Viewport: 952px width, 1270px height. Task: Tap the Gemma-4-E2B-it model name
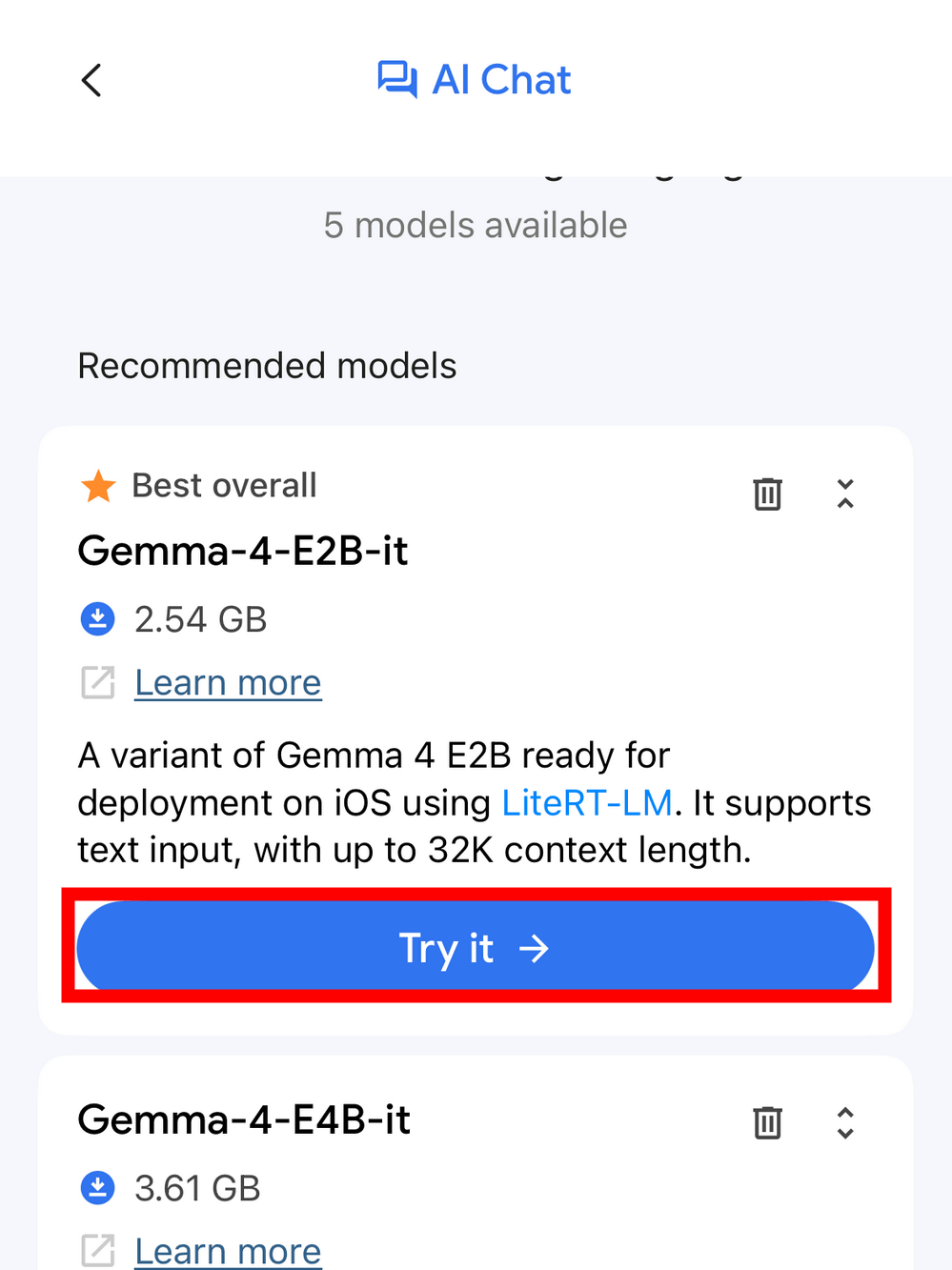[x=243, y=551]
